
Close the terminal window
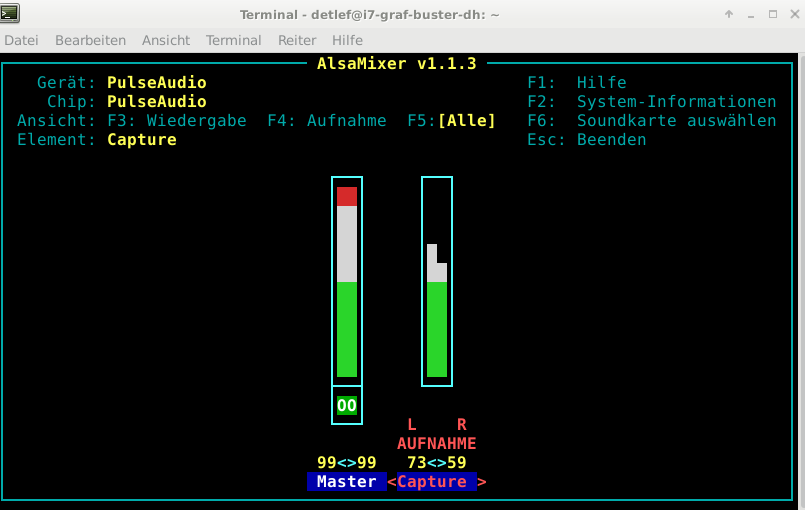point(795,14)
